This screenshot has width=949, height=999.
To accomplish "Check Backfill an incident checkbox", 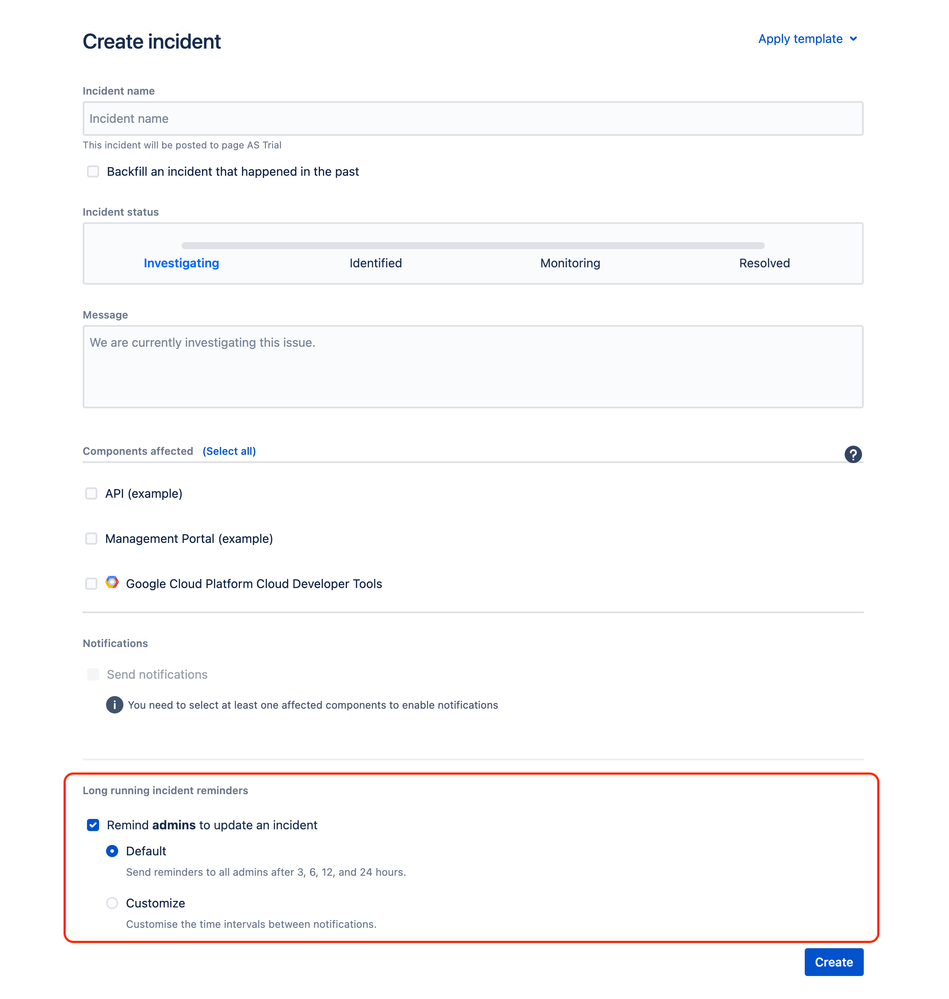I will 93,171.
